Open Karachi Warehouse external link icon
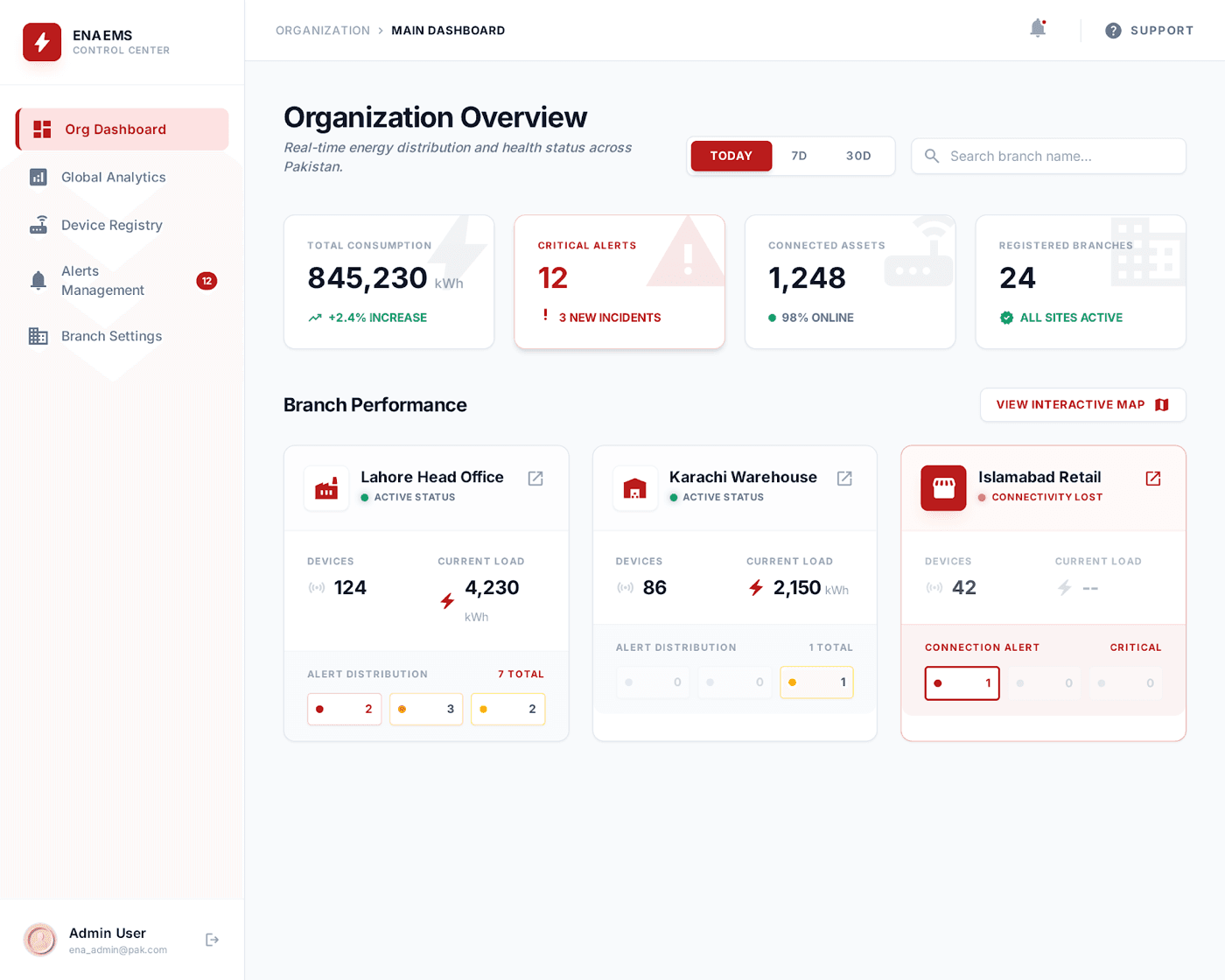 (x=844, y=479)
